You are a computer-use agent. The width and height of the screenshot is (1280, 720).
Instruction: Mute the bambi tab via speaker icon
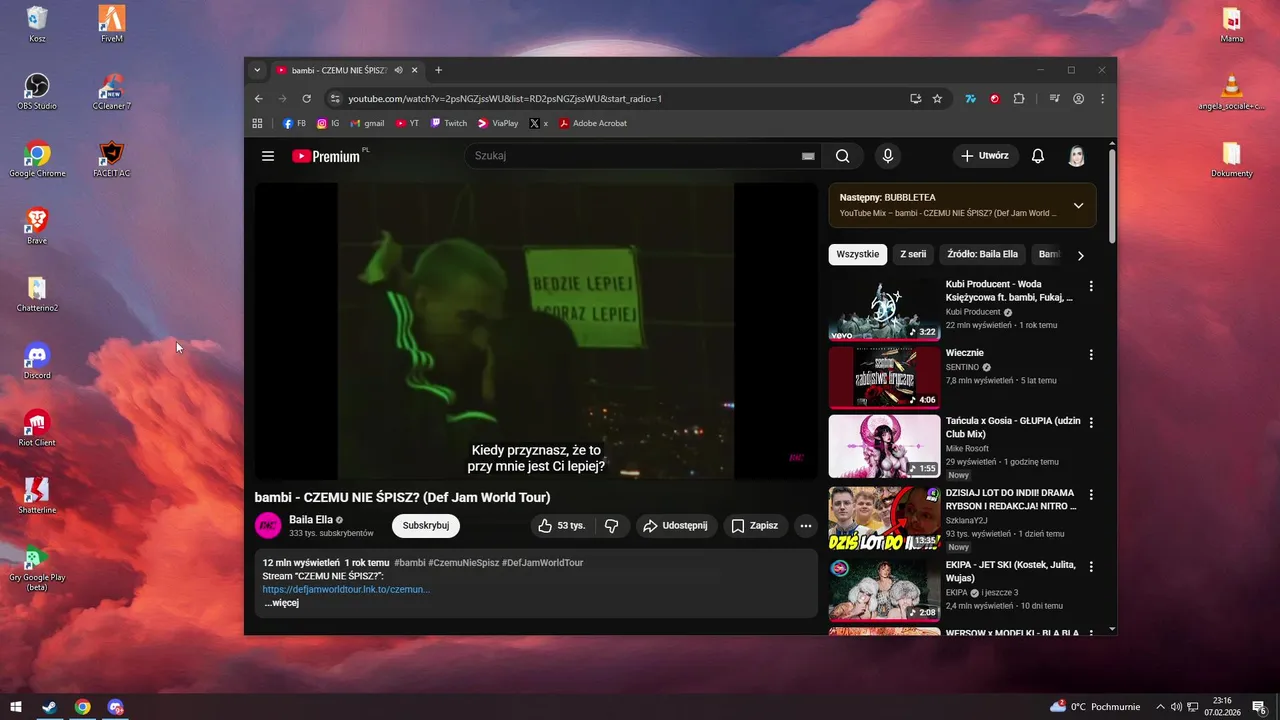click(399, 70)
